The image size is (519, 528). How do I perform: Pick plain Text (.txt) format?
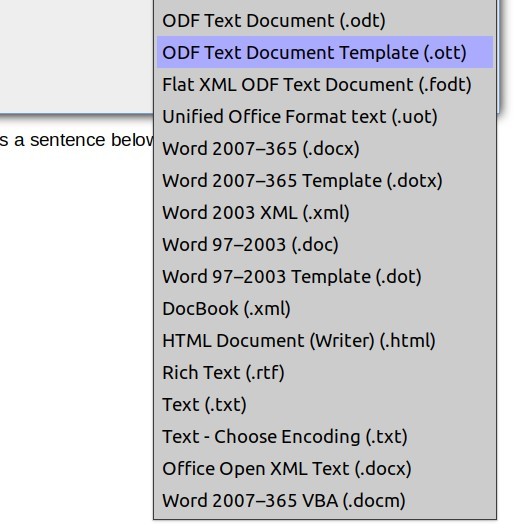[x=325, y=404]
